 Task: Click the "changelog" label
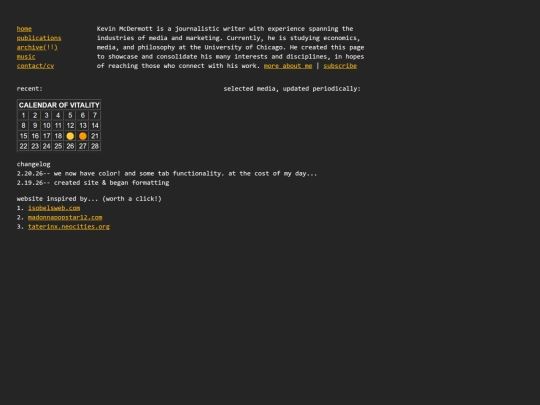[33, 164]
